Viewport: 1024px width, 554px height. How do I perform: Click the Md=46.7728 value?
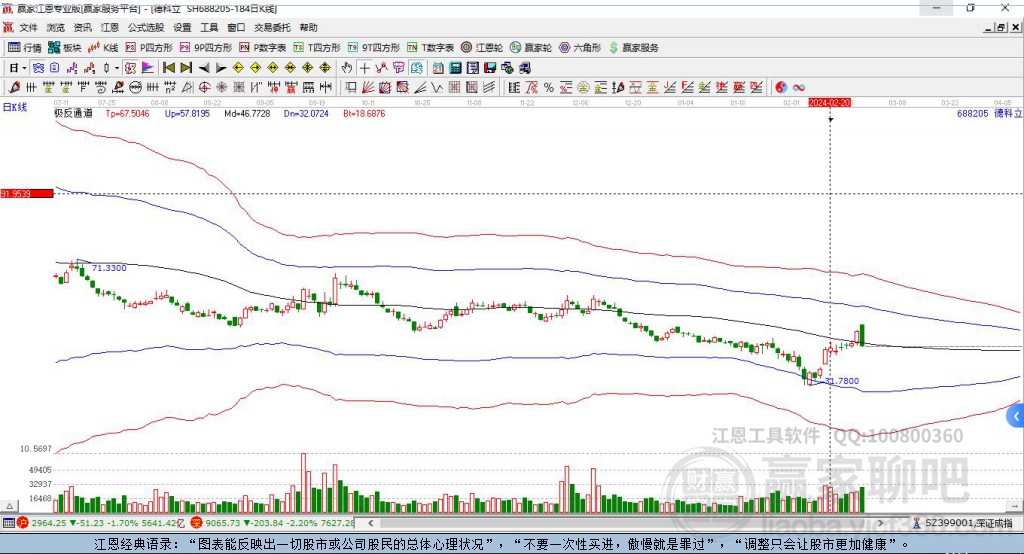point(247,113)
